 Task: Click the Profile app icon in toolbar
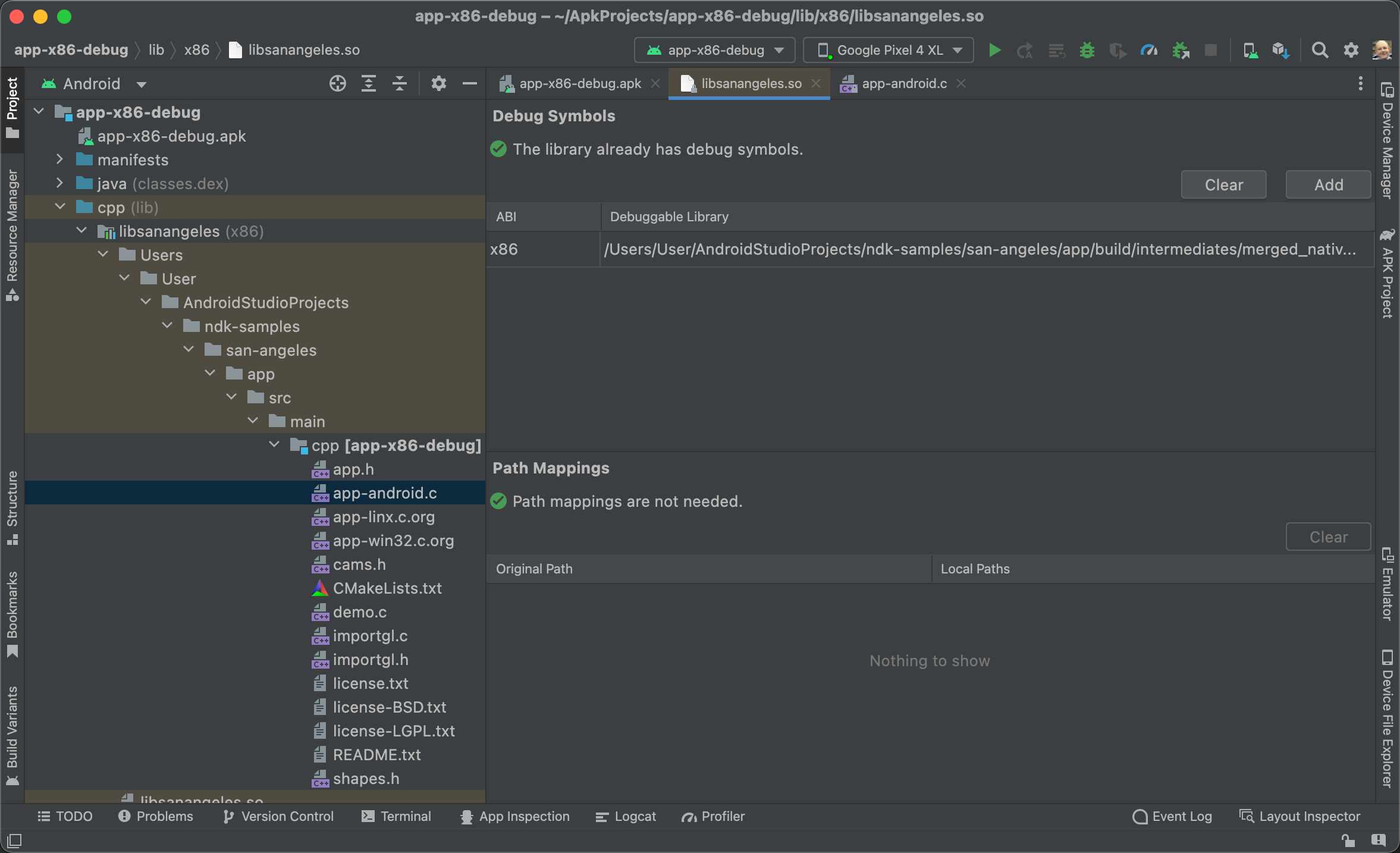[1152, 49]
